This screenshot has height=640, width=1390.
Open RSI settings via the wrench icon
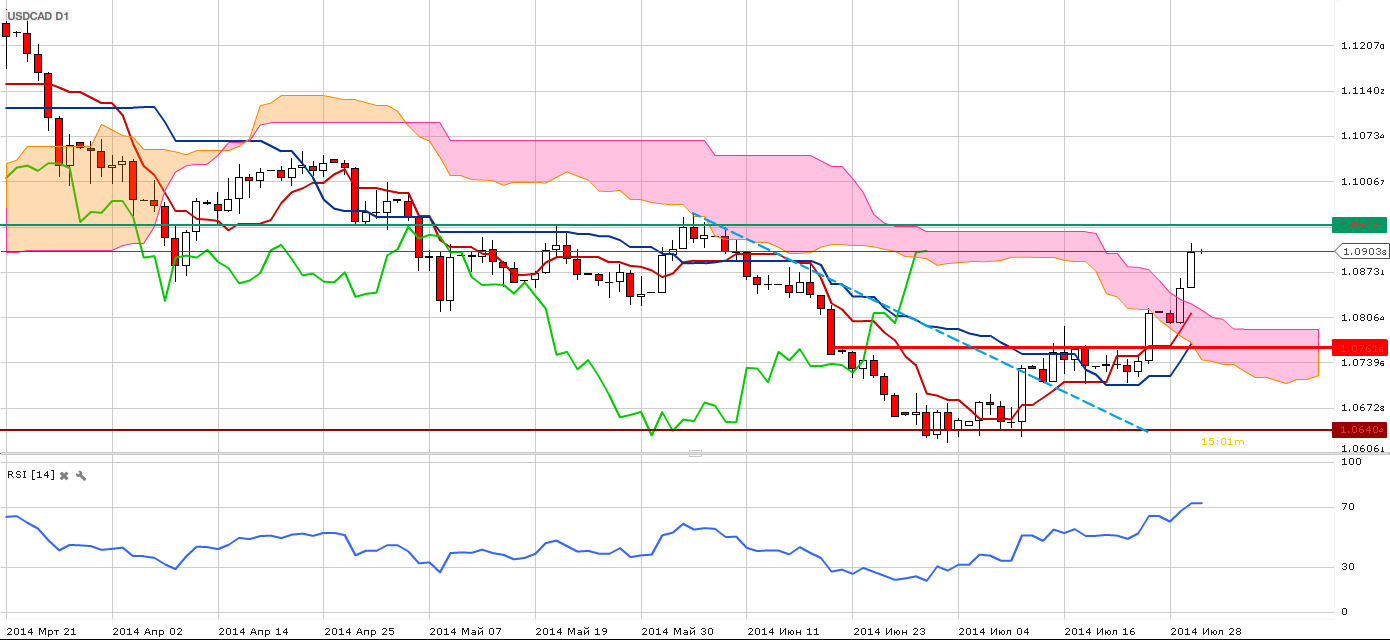[82, 475]
